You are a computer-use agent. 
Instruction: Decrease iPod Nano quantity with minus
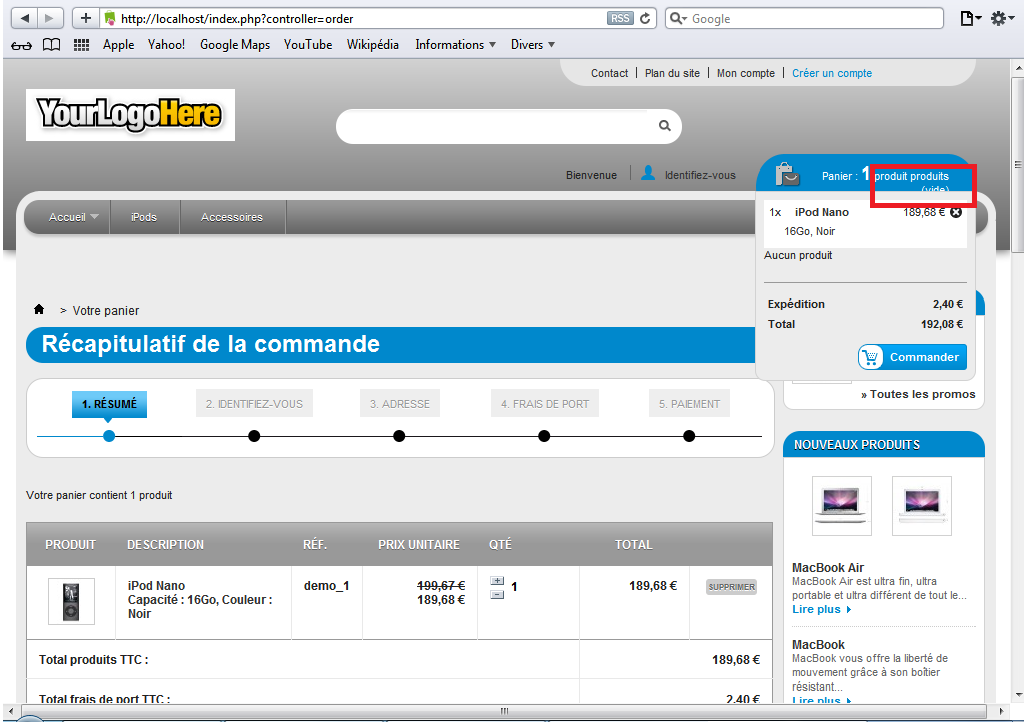point(497,595)
